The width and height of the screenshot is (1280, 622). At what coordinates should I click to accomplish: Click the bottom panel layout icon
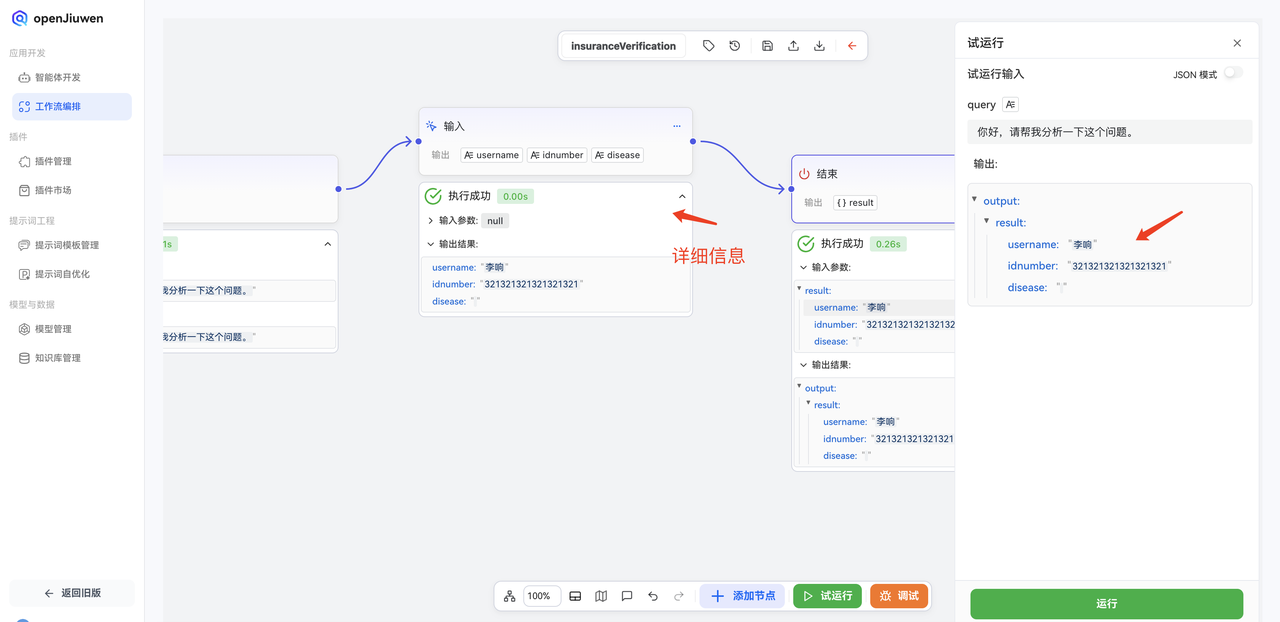point(575,596)
